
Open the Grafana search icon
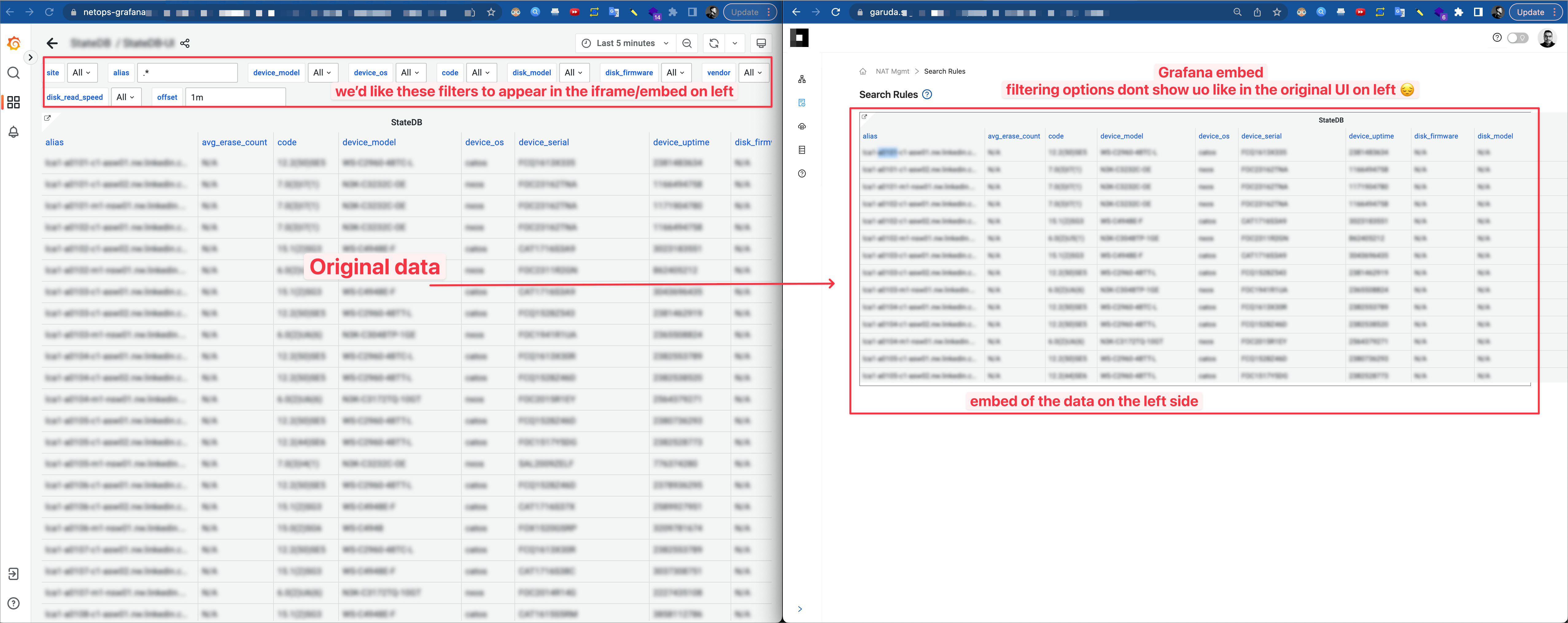pyautogui.click(x=14, y=73)
